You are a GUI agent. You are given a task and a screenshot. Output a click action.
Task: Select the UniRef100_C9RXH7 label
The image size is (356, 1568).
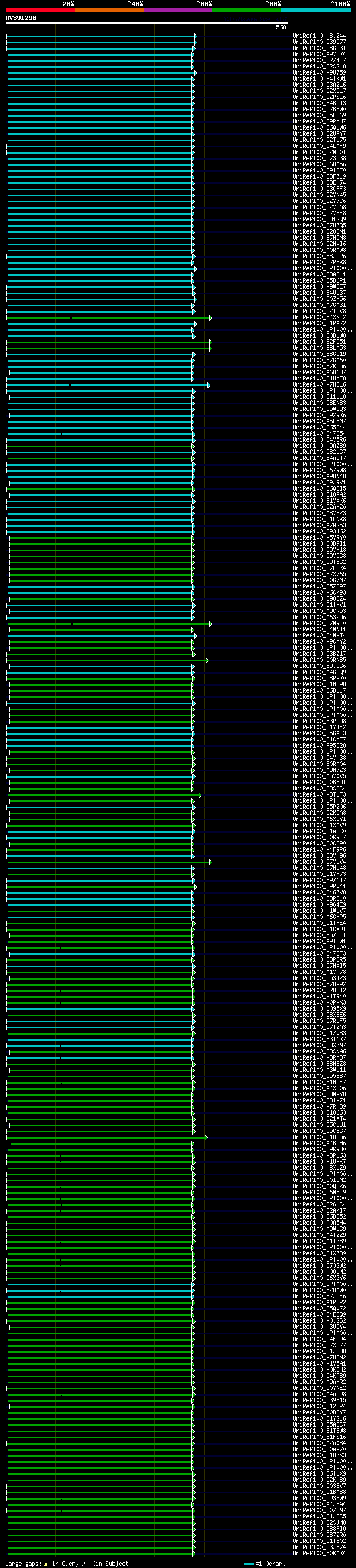pyautogui.click(x=319, y=122)
